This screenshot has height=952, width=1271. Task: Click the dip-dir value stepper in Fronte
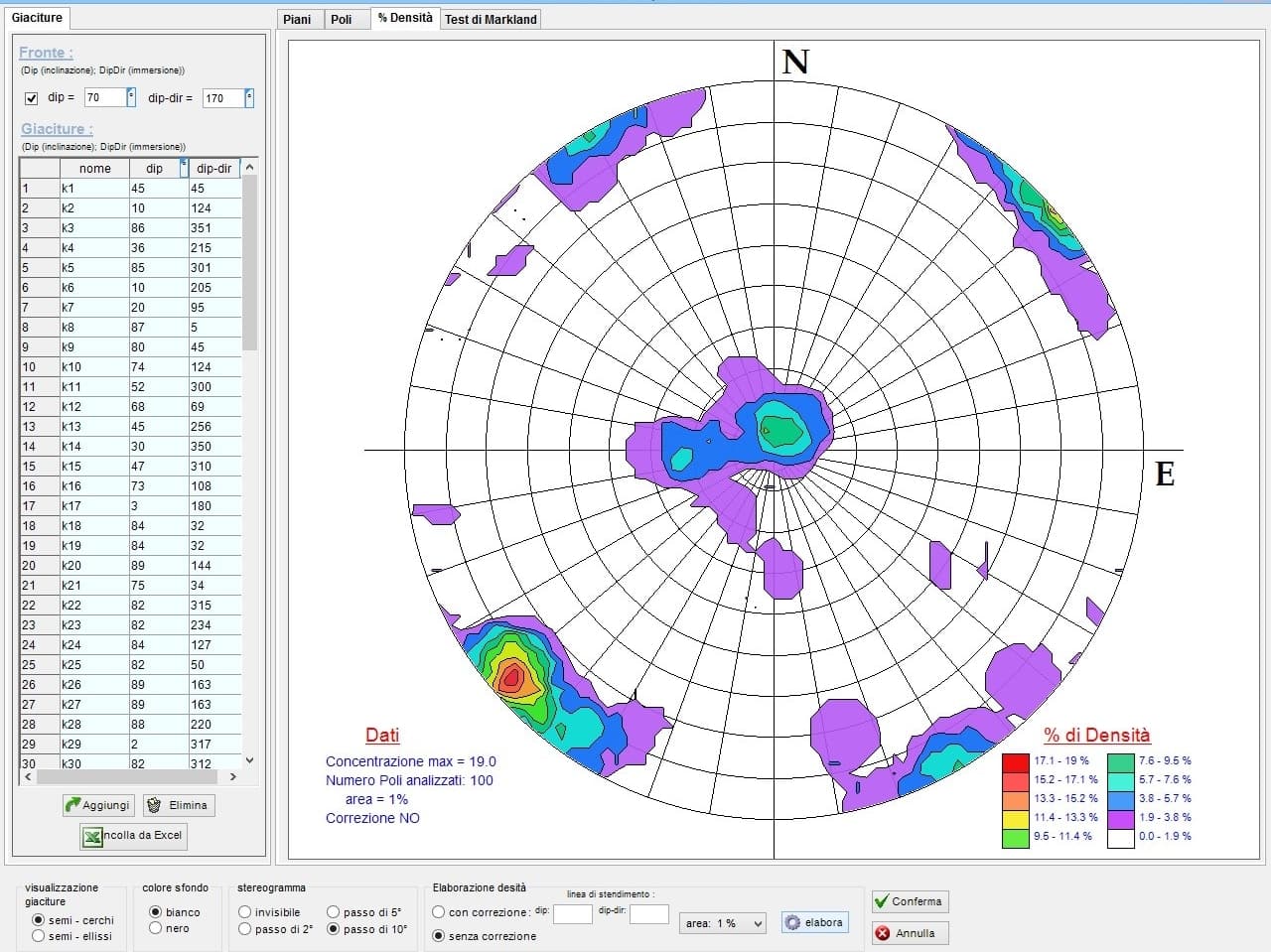[x=249, y=97]
